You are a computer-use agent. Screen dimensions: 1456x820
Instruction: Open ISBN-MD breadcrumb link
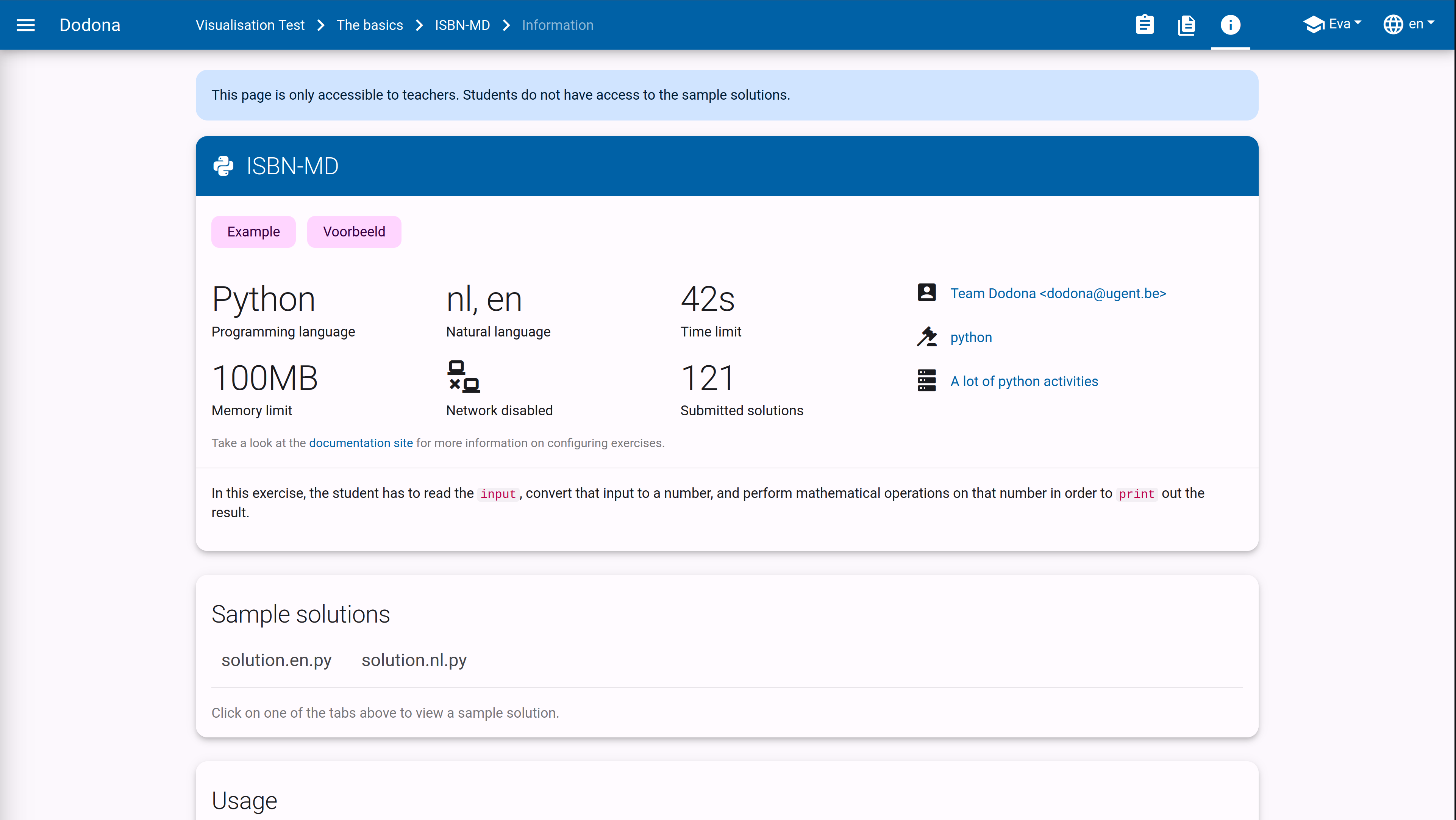(x=462, y=25)
